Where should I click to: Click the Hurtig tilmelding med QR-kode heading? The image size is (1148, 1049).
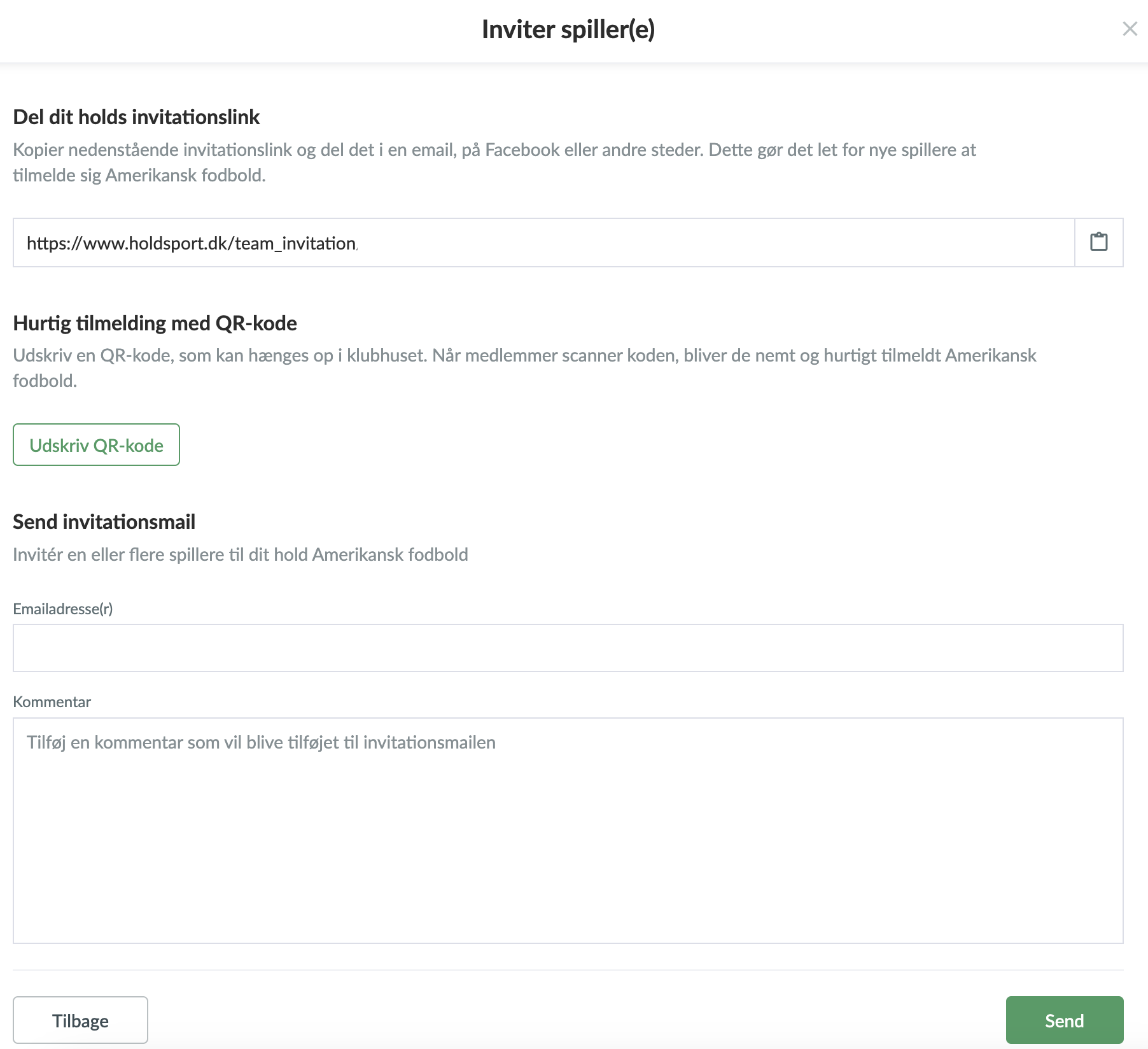(155, 323)
